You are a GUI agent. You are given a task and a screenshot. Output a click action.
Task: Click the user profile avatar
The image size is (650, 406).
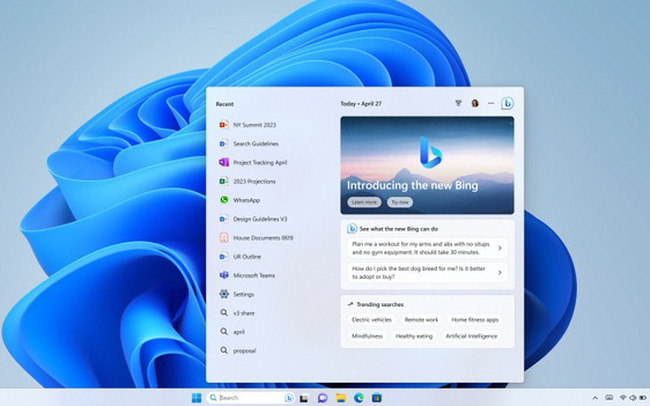475,103
